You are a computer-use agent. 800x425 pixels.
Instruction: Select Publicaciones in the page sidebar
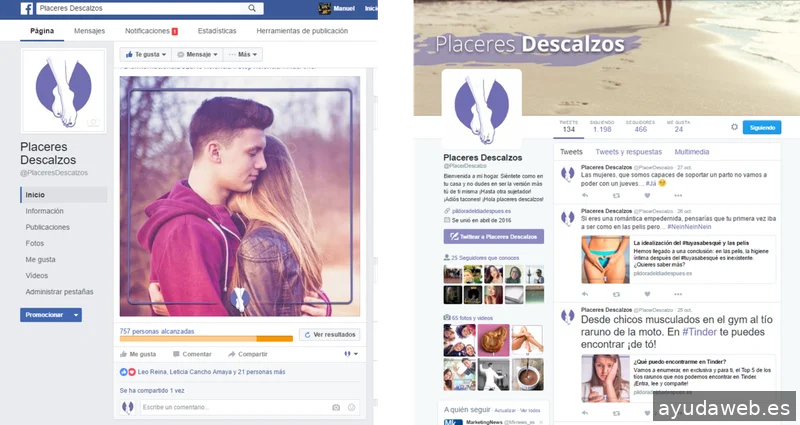click(x=47, y=228)
